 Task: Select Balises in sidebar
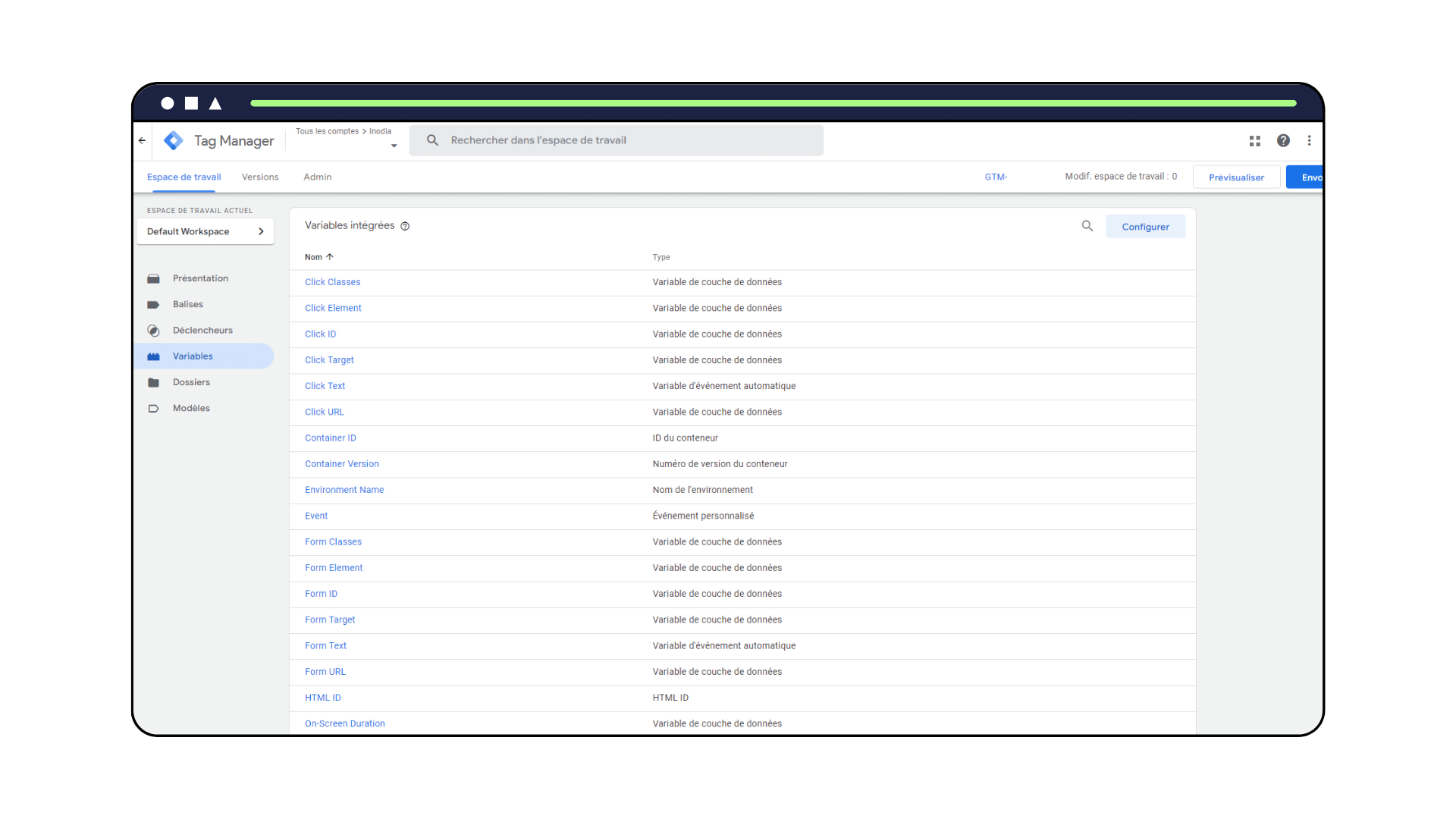pos(188,304)
